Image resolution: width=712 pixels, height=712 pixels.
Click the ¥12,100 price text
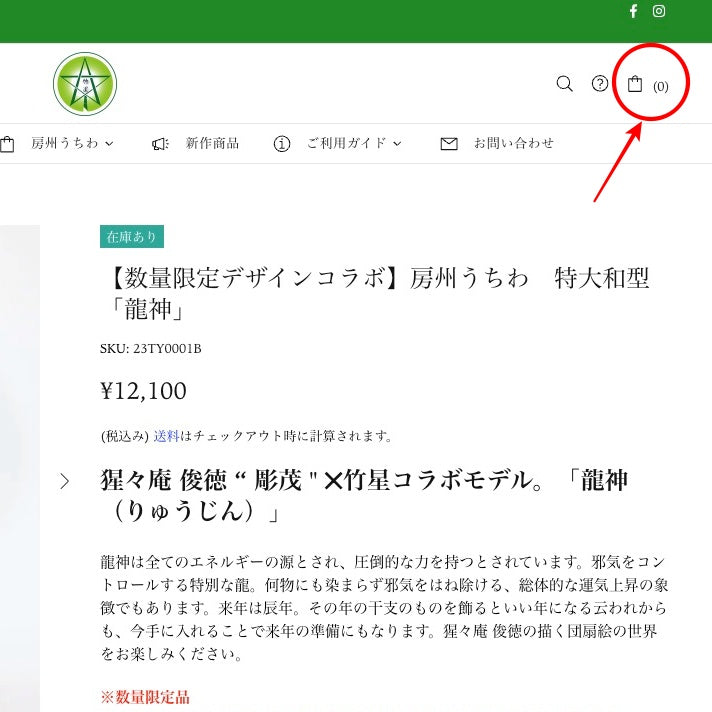(x=143, y=391)
